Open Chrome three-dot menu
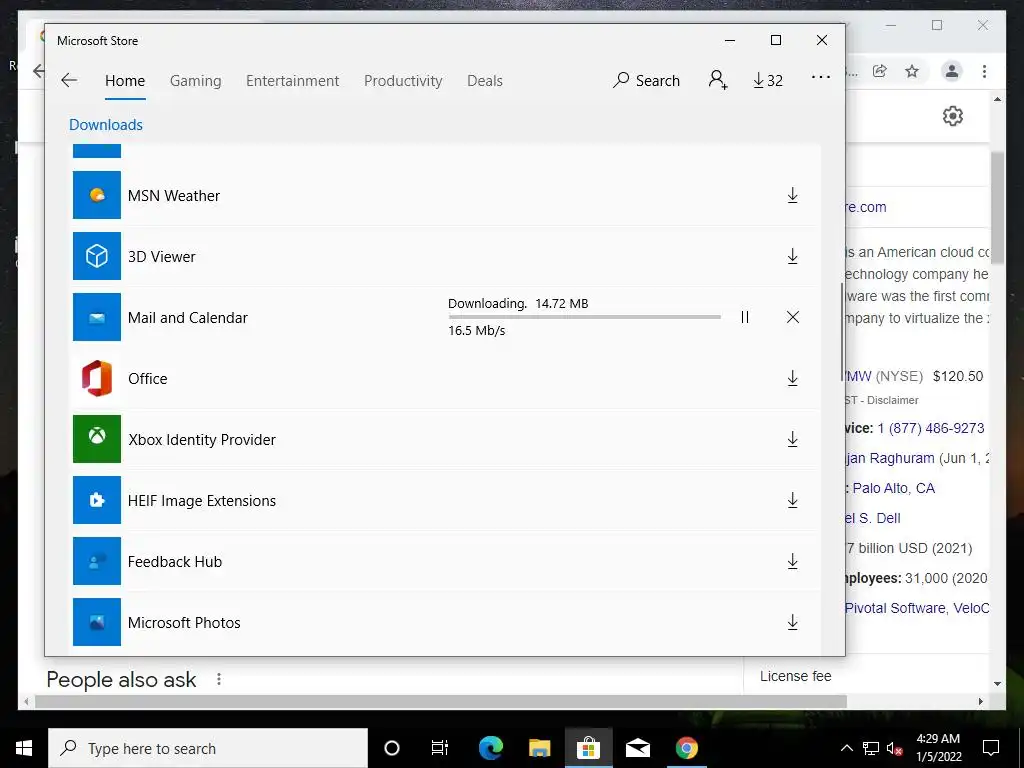The height and width of the screenshot is (768, 1024). [x=984, y=71]
